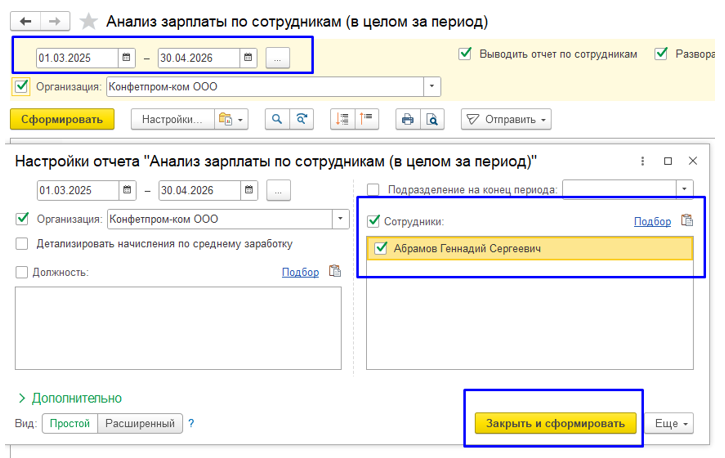This screenshot has width=725, height=458.
Task: Open Организация dropdown in settings dialog
Action: pyautogui.click(x=340, y=219)
